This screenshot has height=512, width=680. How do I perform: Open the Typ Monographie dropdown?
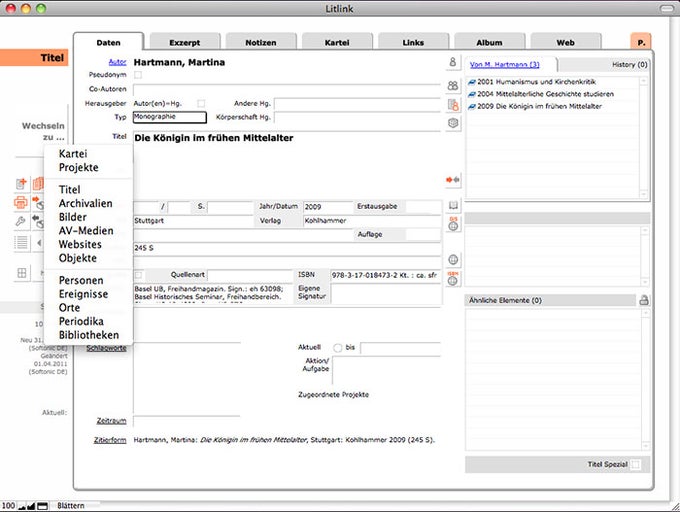[170, 117]
